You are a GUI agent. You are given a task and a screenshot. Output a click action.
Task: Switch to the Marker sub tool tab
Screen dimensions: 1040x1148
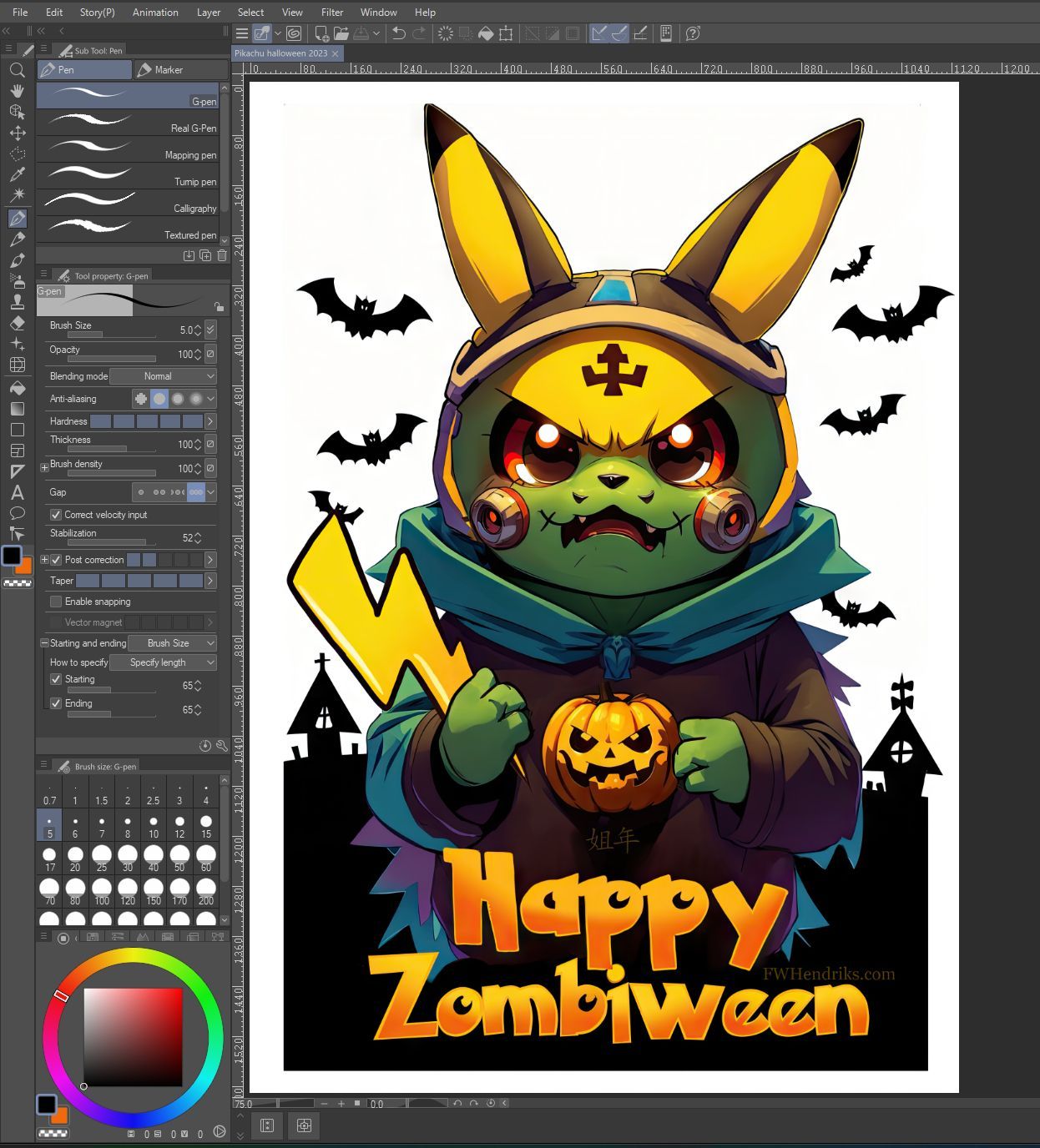coord(180,70)
